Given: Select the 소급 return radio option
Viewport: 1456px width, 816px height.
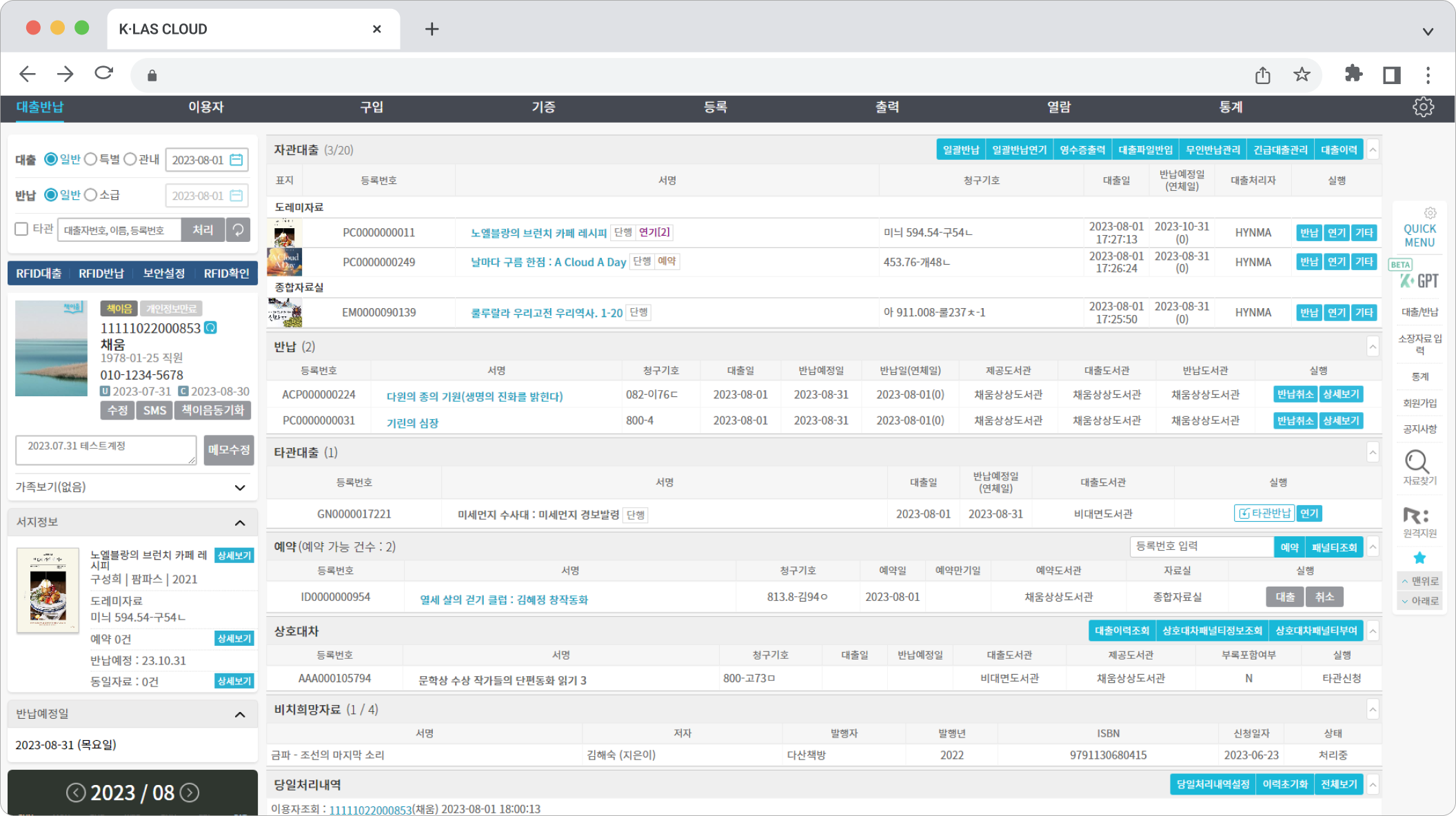Looking at the screenshot, I should pyautogui.click(x=91, y=195).
